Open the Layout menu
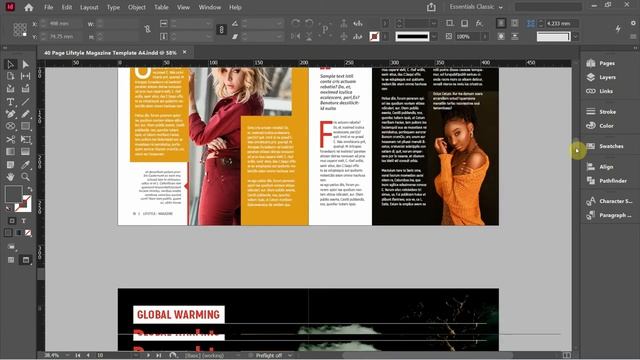 pos(89,7)
